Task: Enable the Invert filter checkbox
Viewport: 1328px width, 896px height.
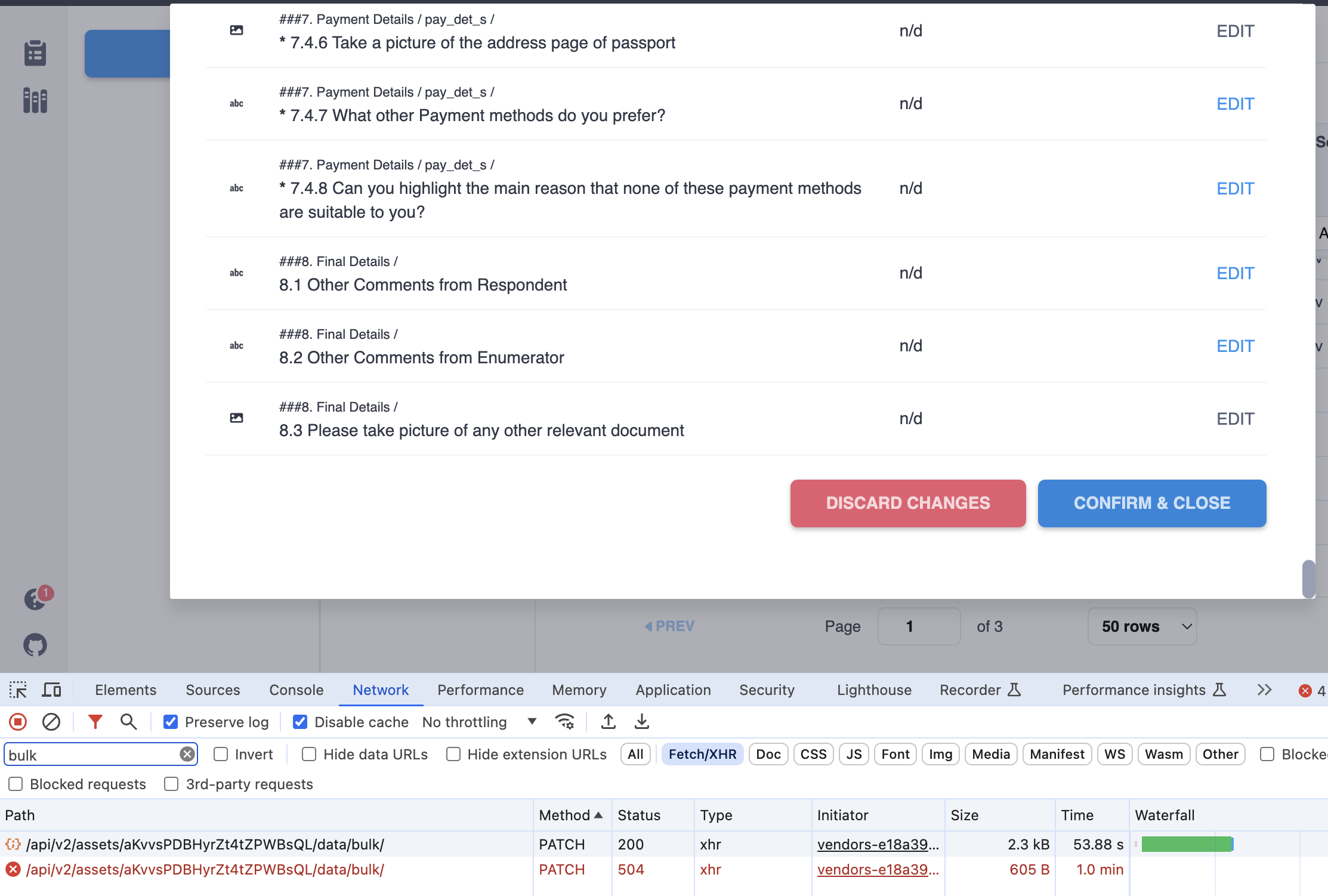Action: (221, 755)
